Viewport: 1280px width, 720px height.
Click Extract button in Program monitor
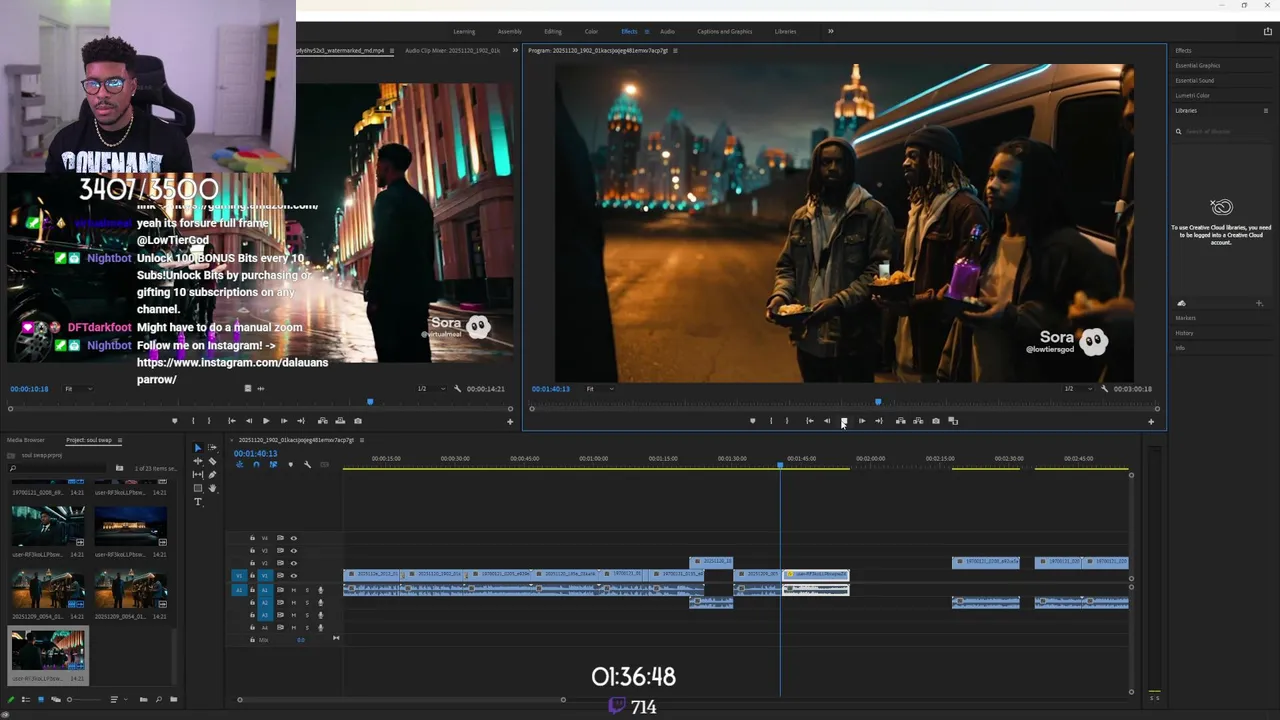pyautogui.click(x=918, y=421)
